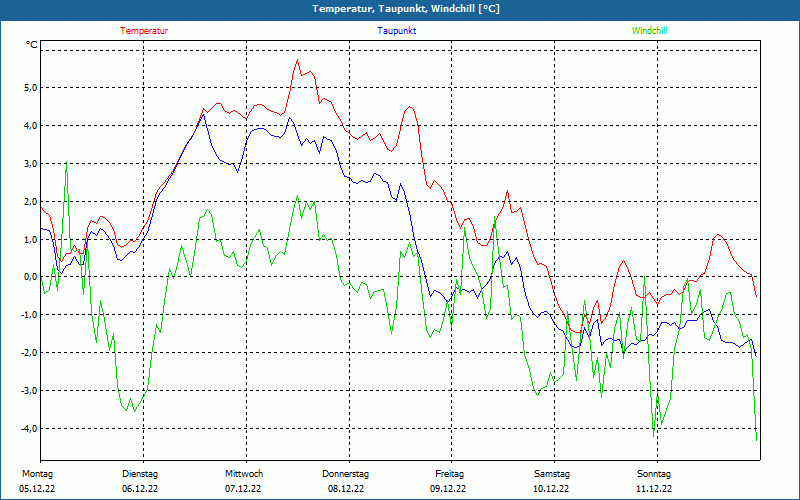
Task: Click the date 07.12.22
Action: click(243, 489)
